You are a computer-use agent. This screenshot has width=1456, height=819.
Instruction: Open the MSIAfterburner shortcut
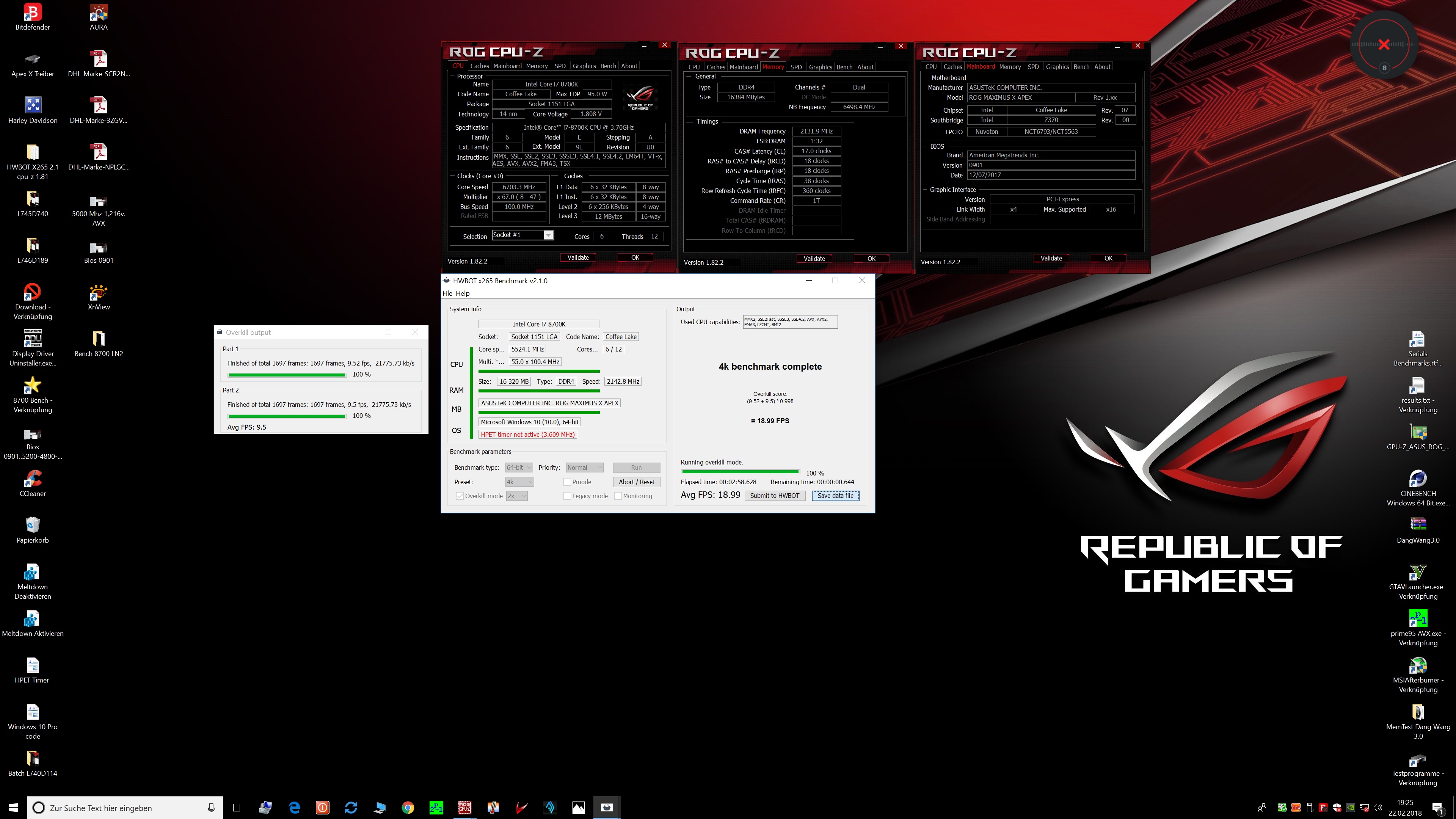(1418, 675)
